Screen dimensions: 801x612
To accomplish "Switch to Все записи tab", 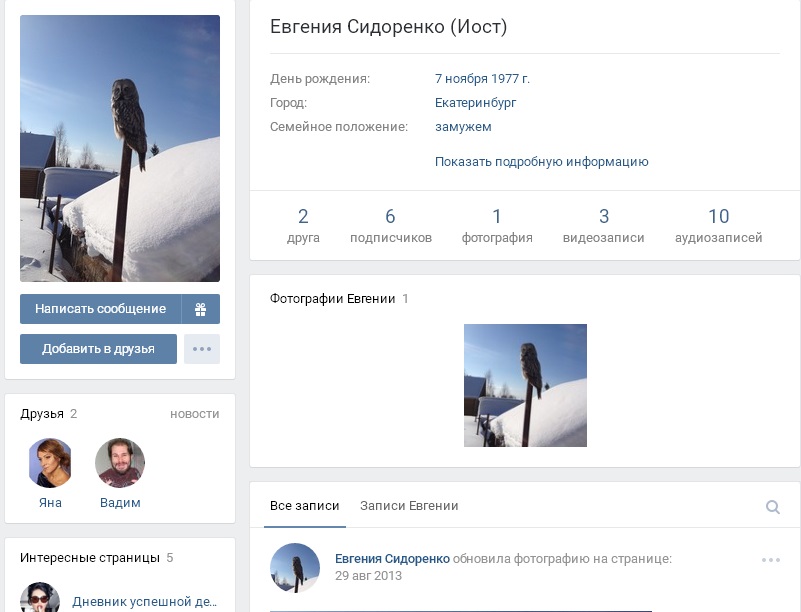I will pos(305,506).
